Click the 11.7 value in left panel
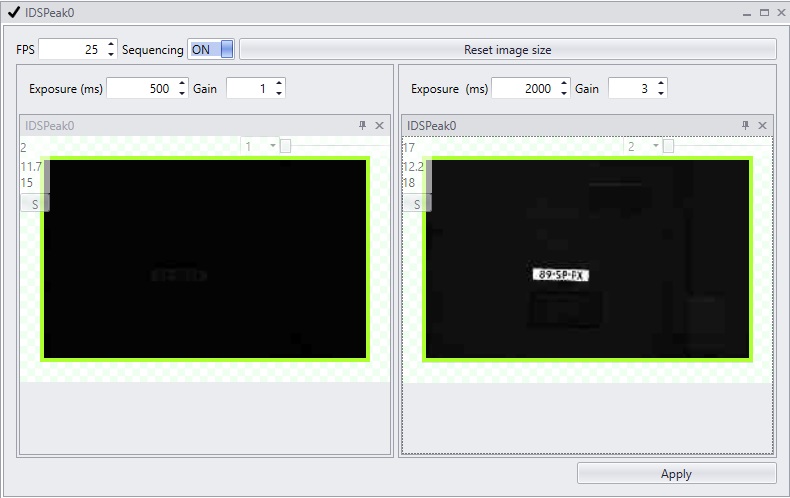The height and width of the screenshot is (498, 790). coord(31,166)
